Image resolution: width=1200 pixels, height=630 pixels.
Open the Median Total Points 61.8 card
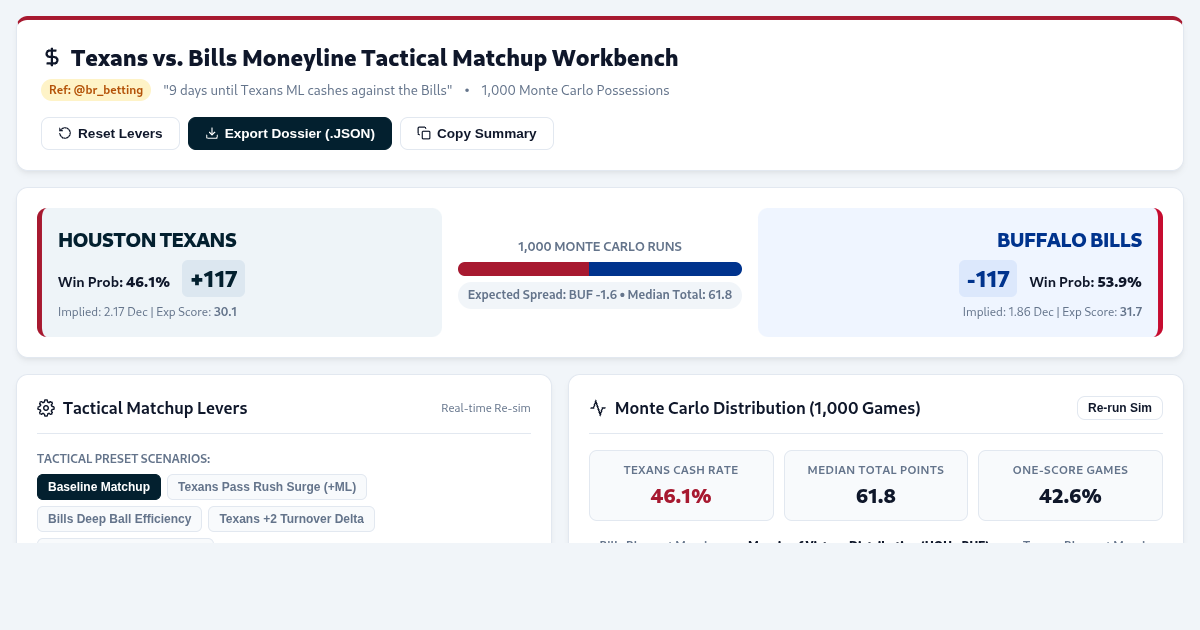tap(876, 485)
